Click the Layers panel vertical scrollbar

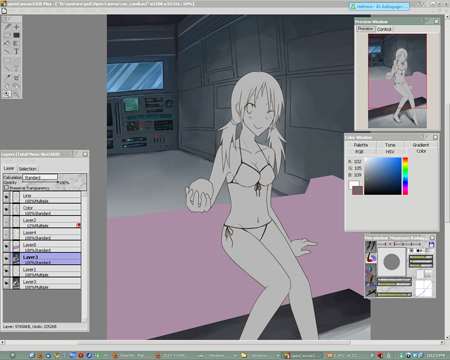coord(84,257)
